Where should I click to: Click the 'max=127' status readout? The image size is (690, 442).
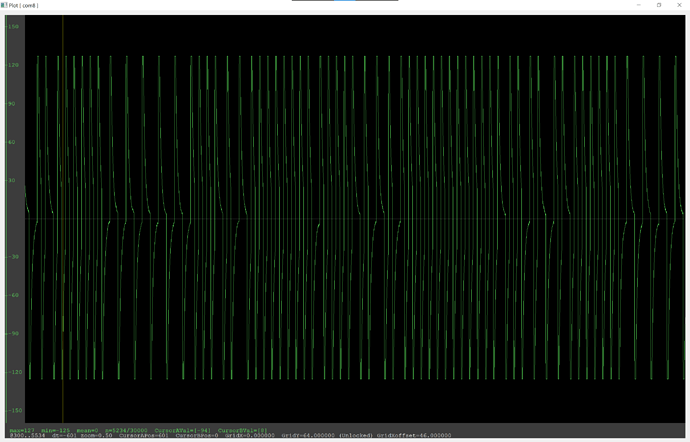(22, 431)
